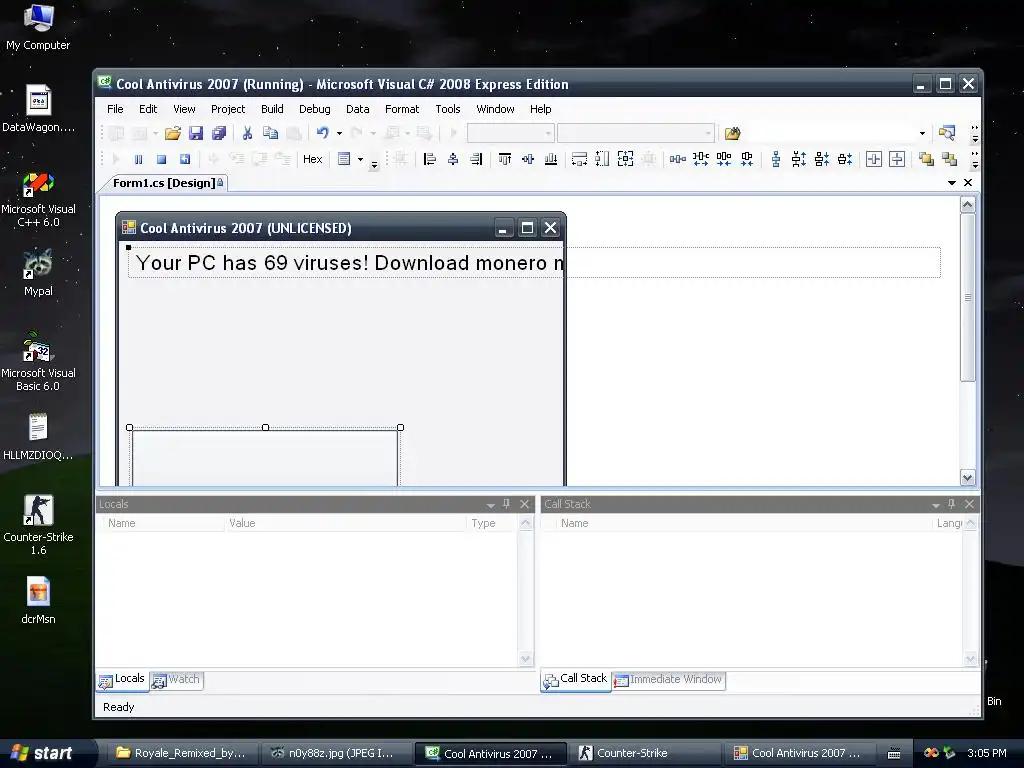Make horizontal spacing equal
Screen dimensions: 1024x768
pos(678,159)
